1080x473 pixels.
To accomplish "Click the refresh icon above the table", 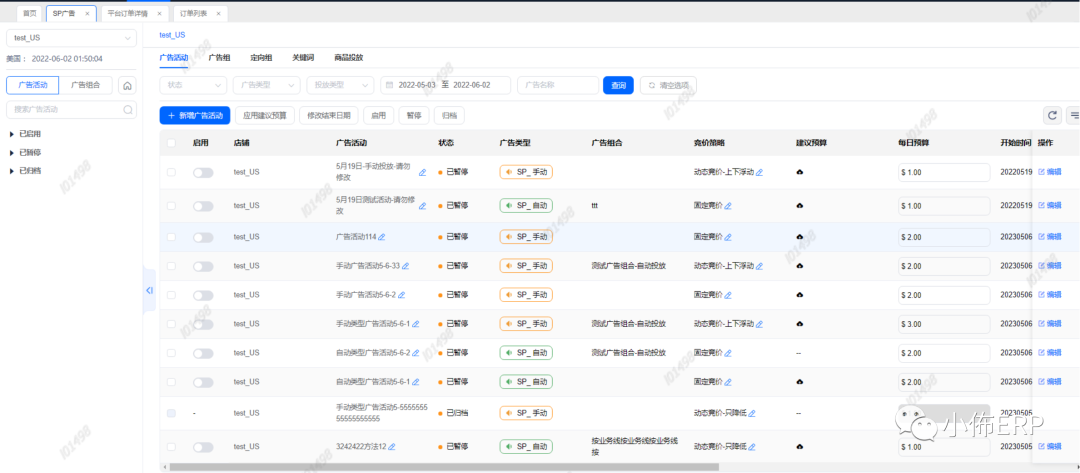I will 1051,115.
